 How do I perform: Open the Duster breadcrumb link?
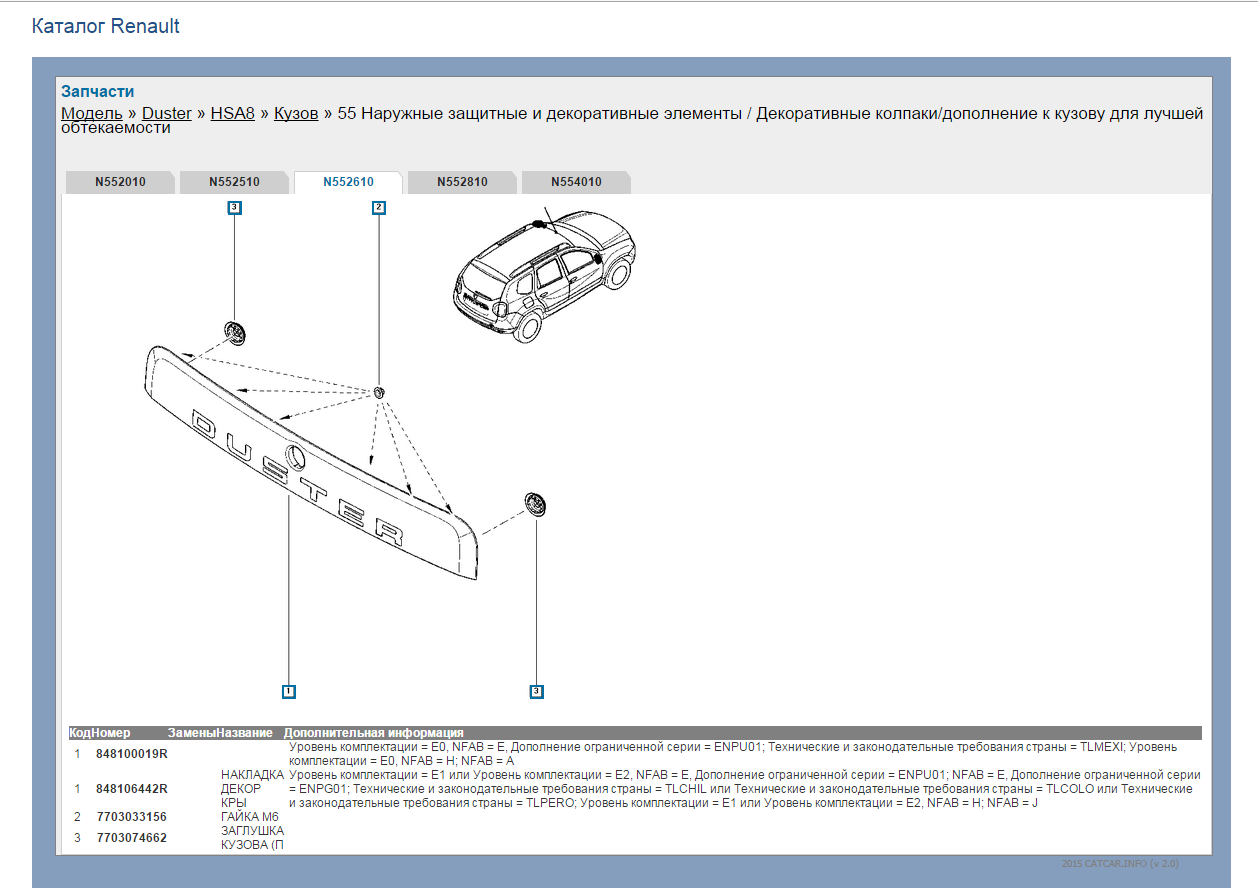[x=166, y=113]
